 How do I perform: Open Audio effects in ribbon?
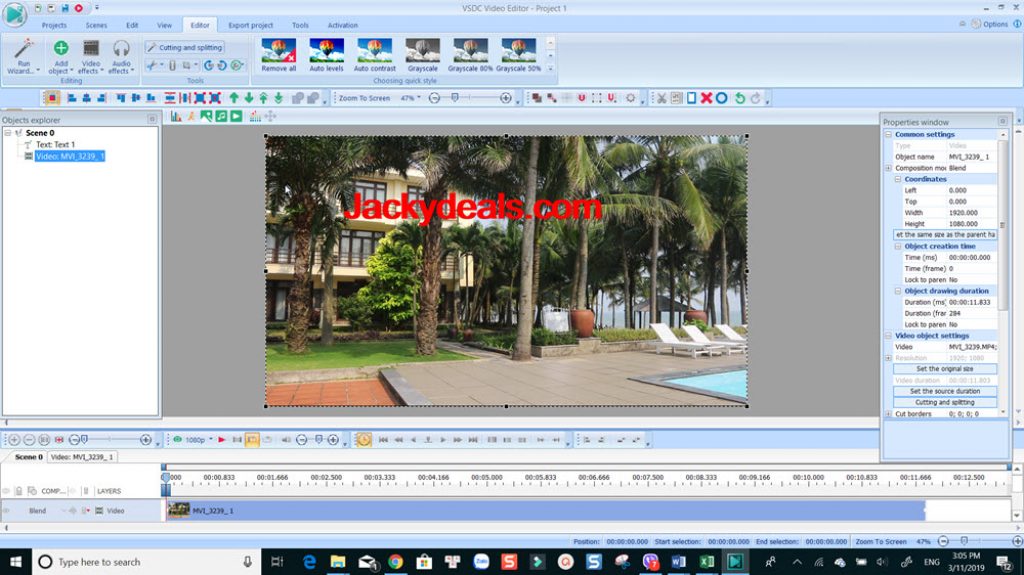[121, 56]
